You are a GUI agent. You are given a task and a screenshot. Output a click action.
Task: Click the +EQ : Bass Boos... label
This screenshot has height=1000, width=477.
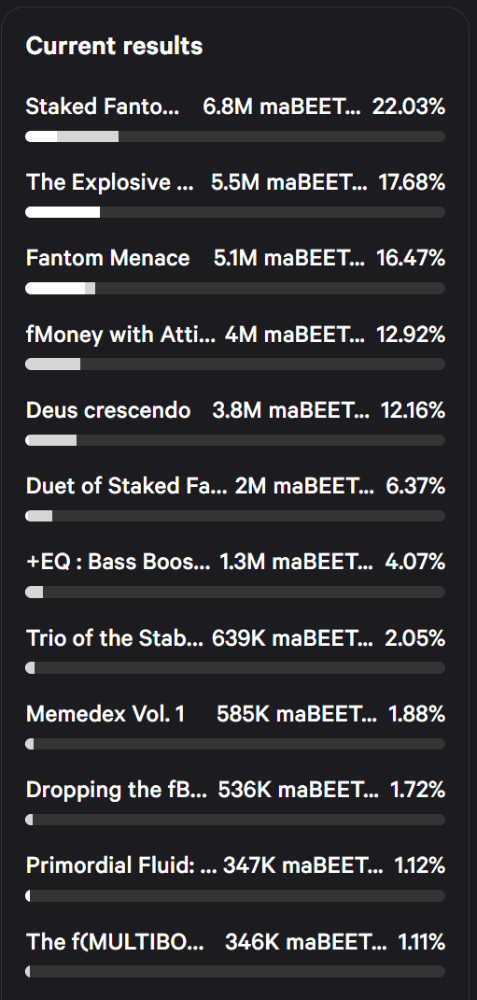click(x=118, y=562)
